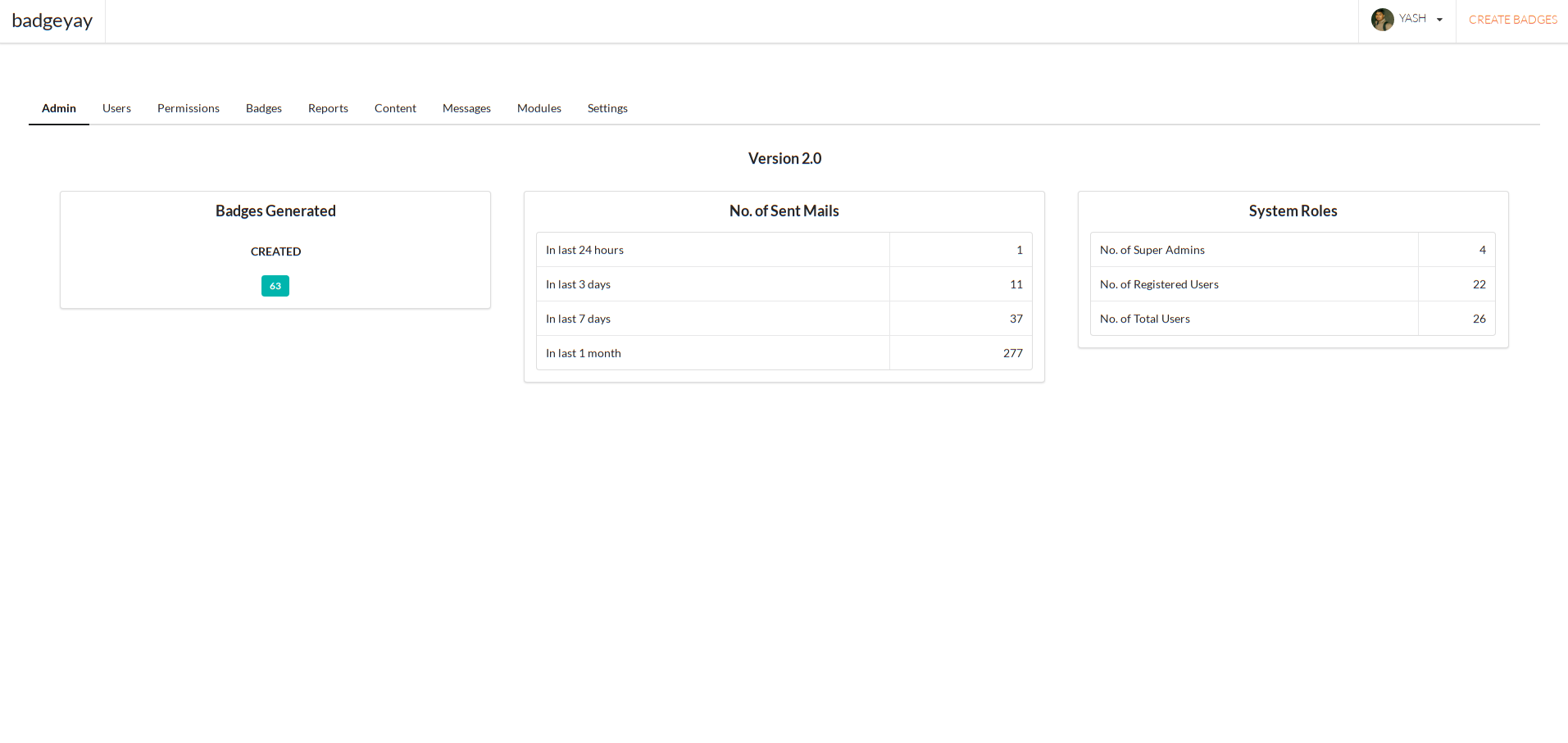1568x743 pixels.
Task: Switch to the Users tab
Action: click(116, 108)
